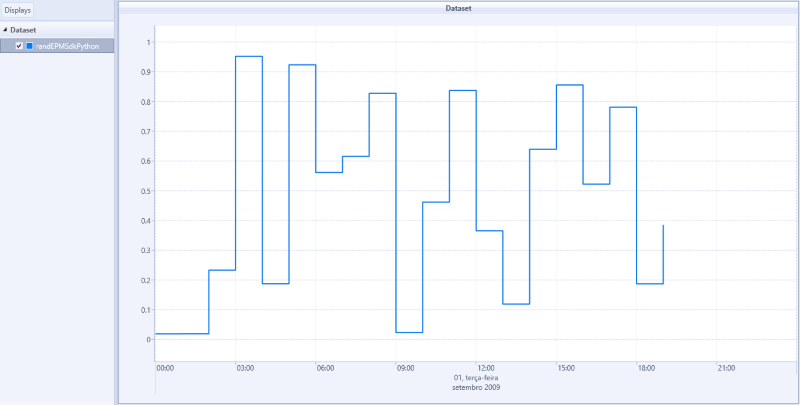Click the 12:00 time axis label

[x=485, y=368]
